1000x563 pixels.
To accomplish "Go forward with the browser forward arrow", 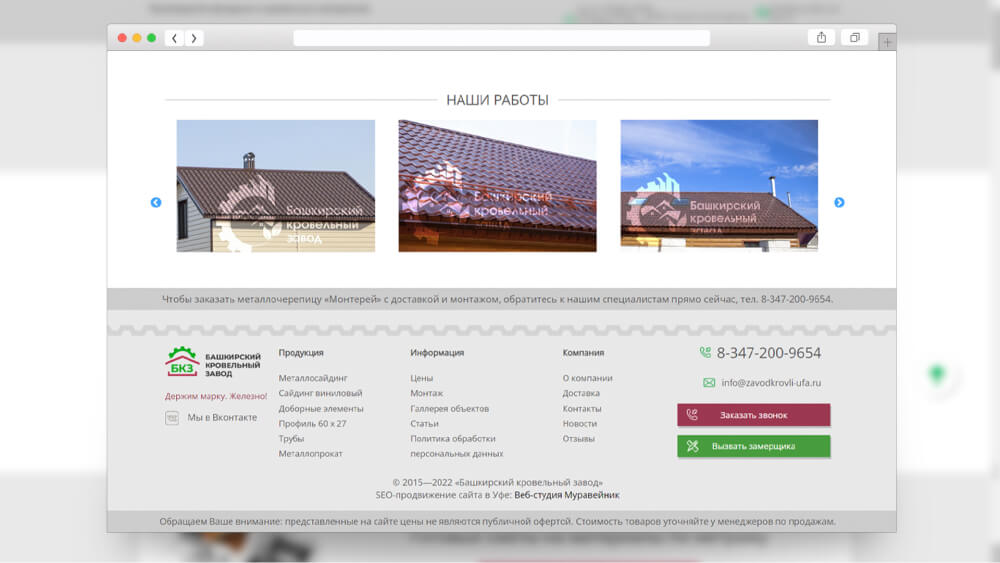I will (x=194, y=38).
